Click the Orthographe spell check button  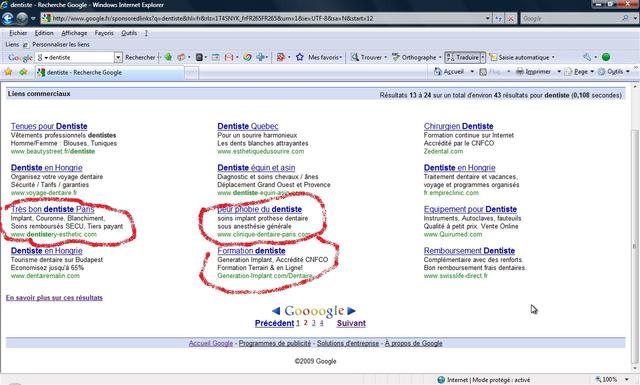[414, 58]
